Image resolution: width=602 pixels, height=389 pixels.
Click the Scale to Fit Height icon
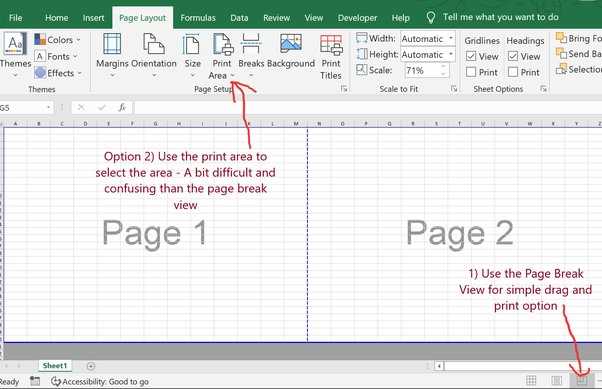(x=361, y=54)
